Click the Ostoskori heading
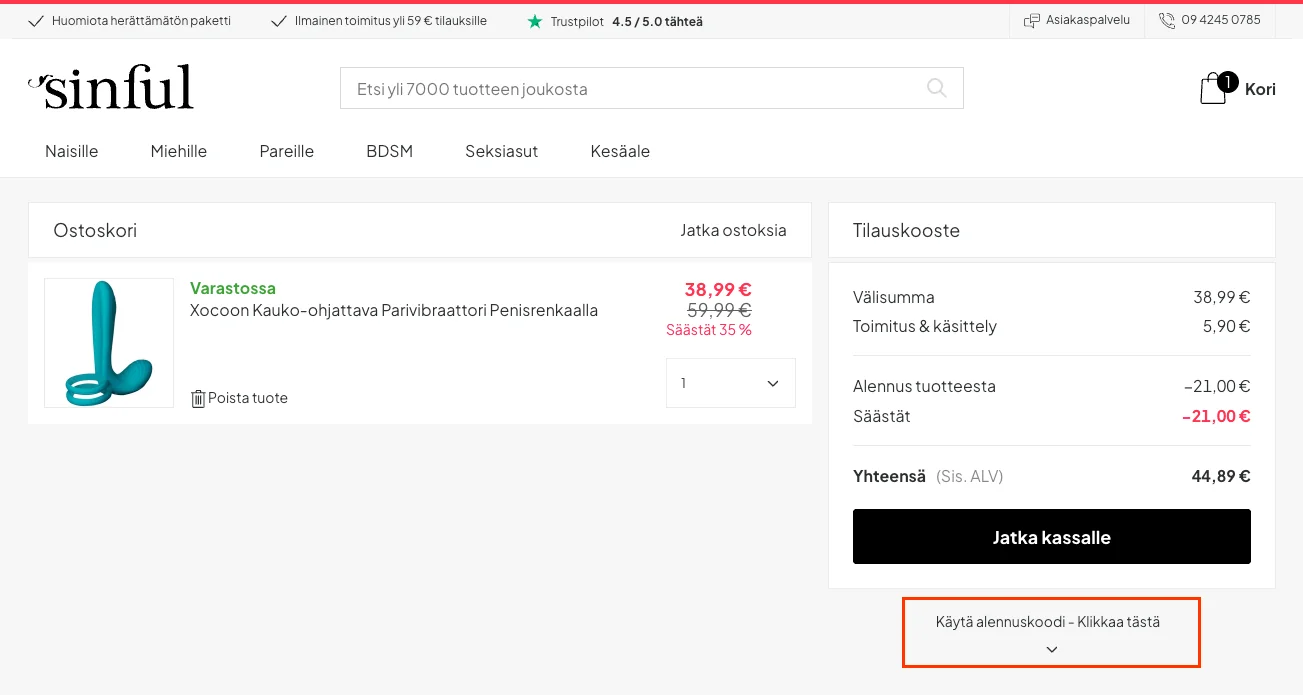 [95, 230]
